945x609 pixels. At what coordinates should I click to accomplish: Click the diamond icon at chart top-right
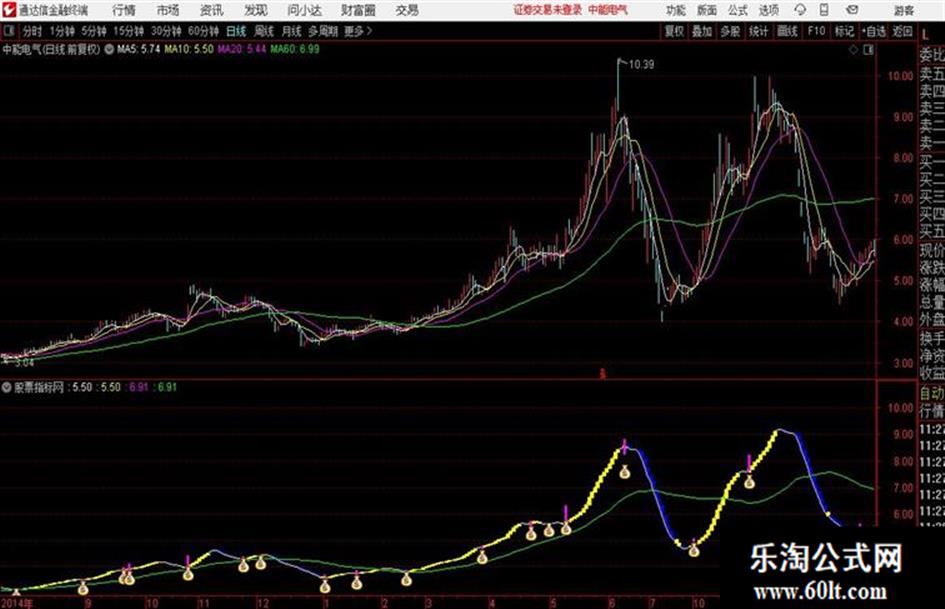(x=853, y=50)
